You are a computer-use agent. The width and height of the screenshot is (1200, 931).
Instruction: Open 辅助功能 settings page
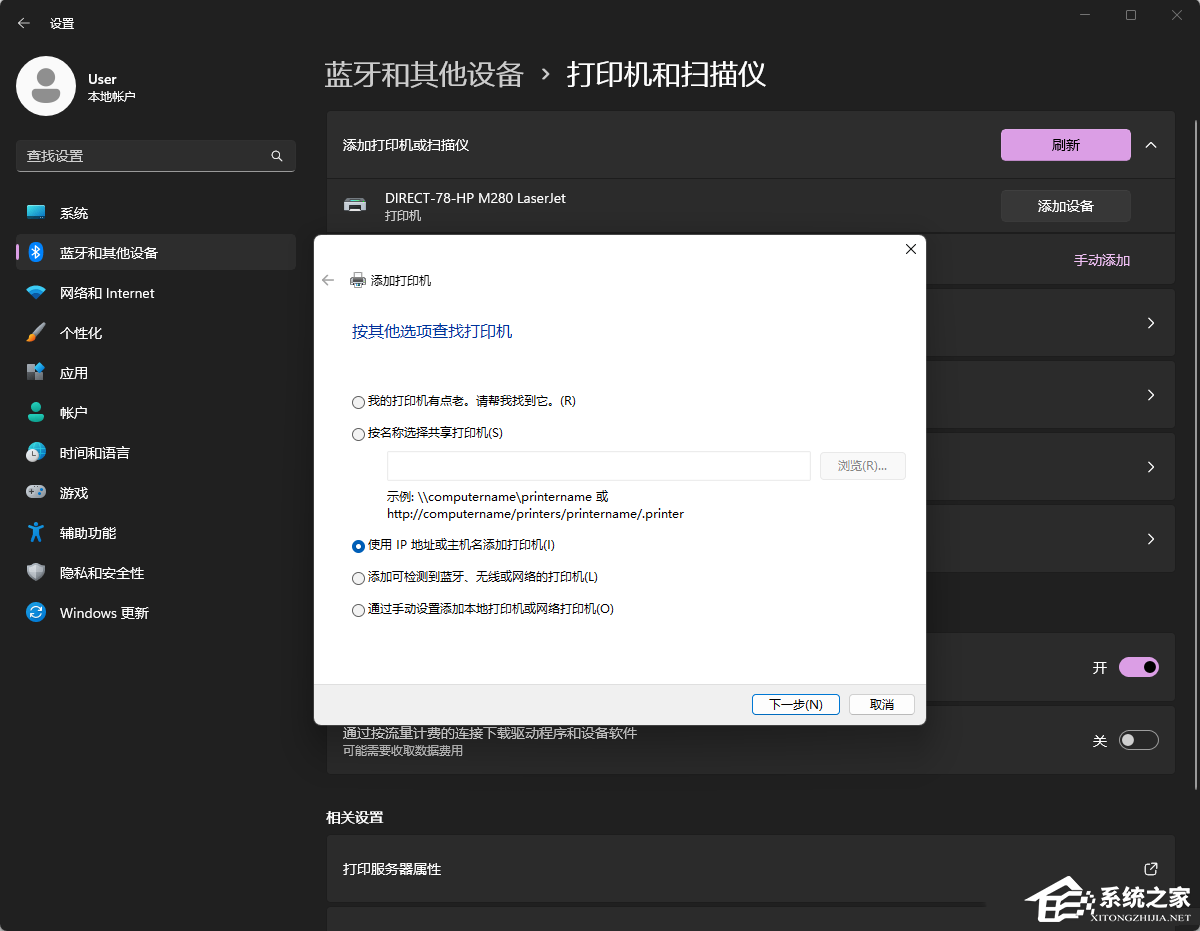coord(156,533)
